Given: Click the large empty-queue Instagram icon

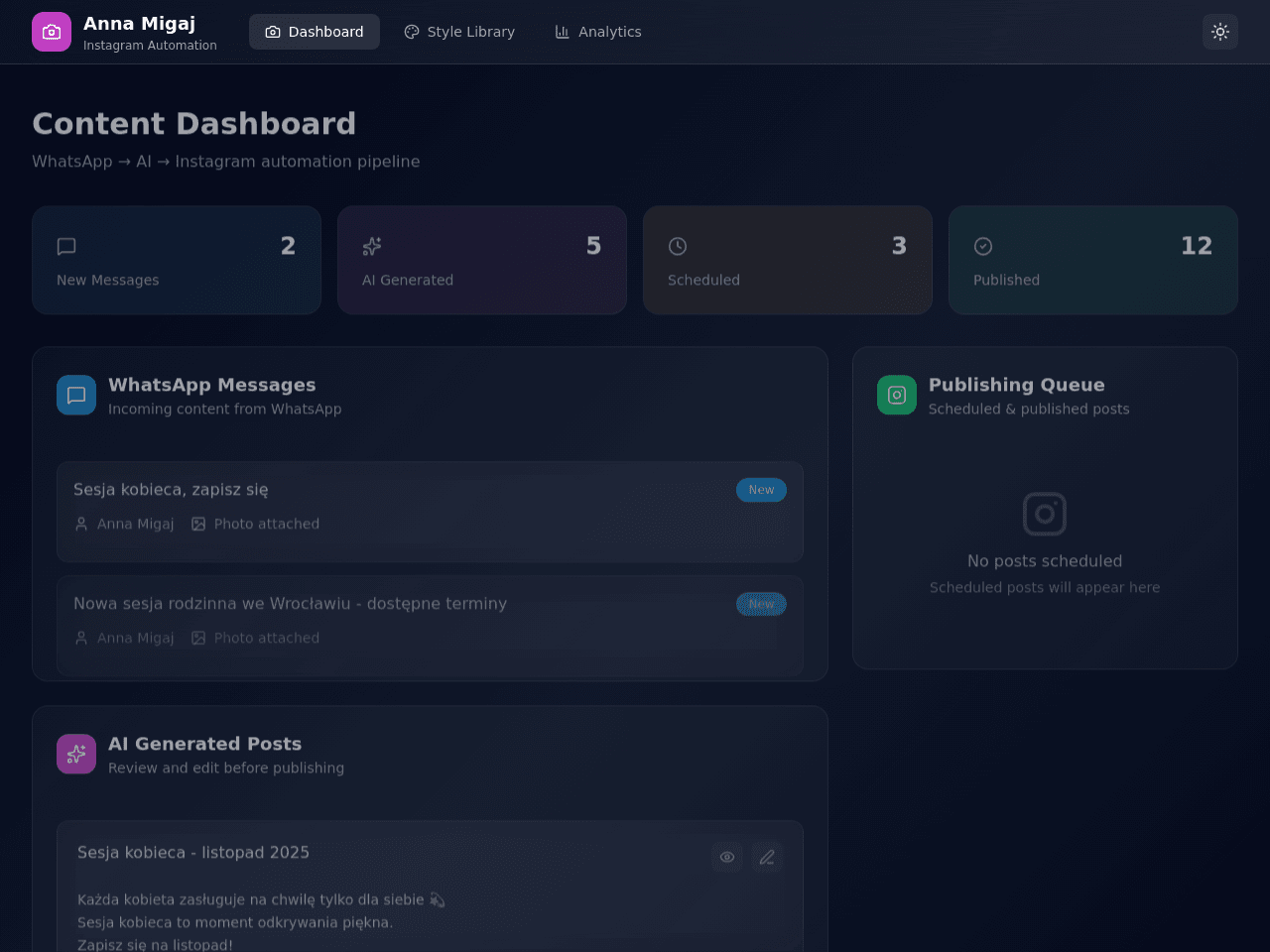Looking at the screenshot, I should pyautogui.click(x=1045, y=514).
